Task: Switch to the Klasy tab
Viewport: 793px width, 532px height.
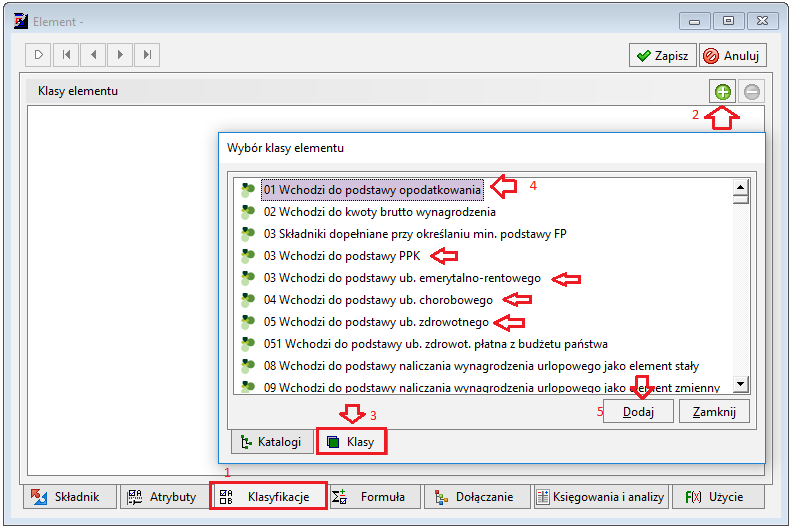Action: coord(351,441)
